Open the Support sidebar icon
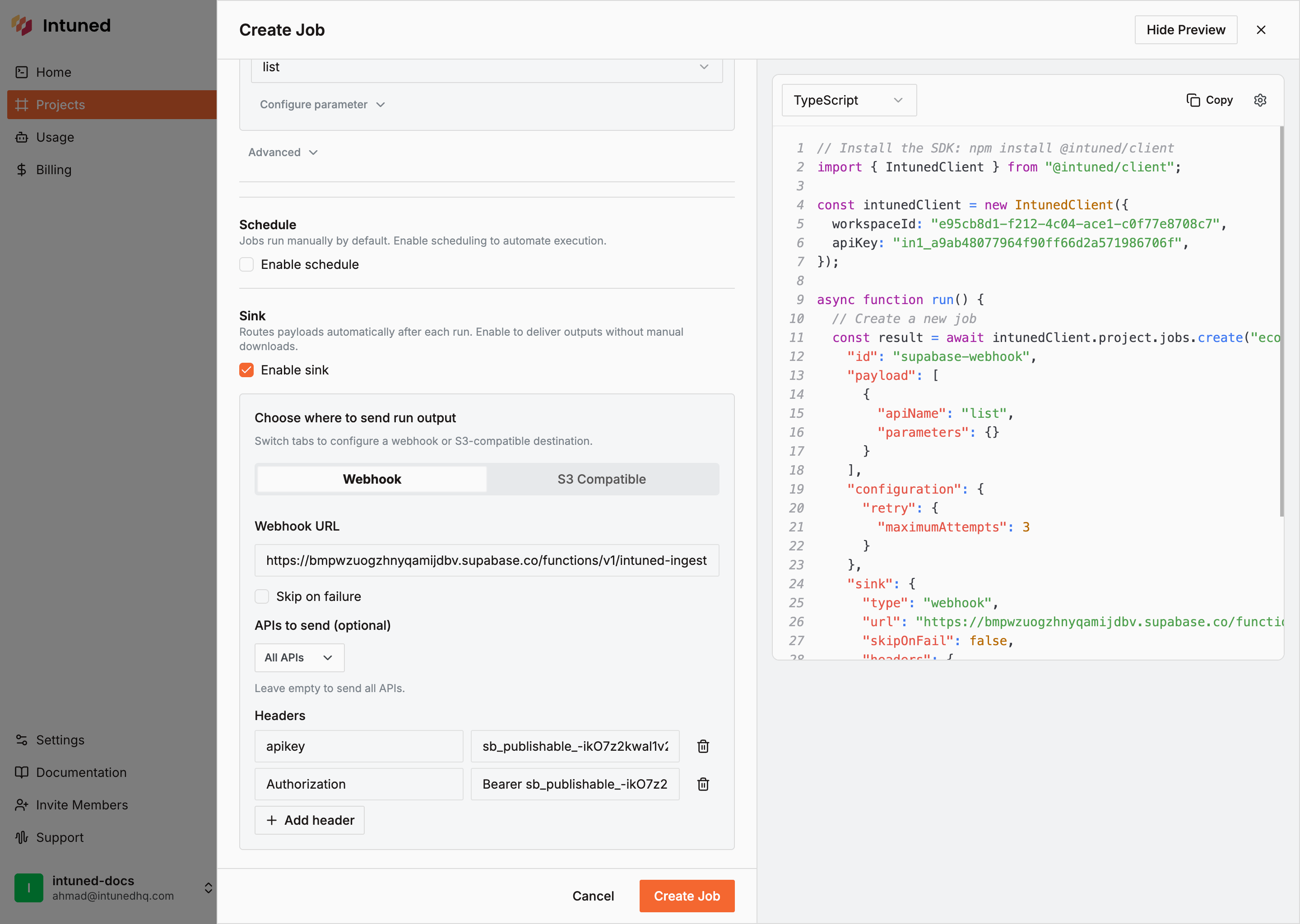Screen dimensions: 1300x924 pos(22,837)
